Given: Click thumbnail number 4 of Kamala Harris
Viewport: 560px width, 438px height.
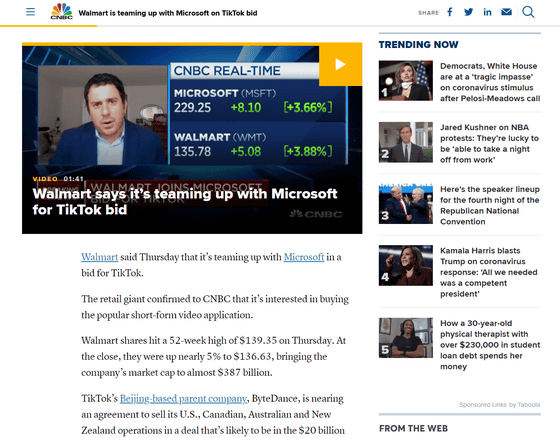Looking at the screenshot, I should [x=406, y=265].
